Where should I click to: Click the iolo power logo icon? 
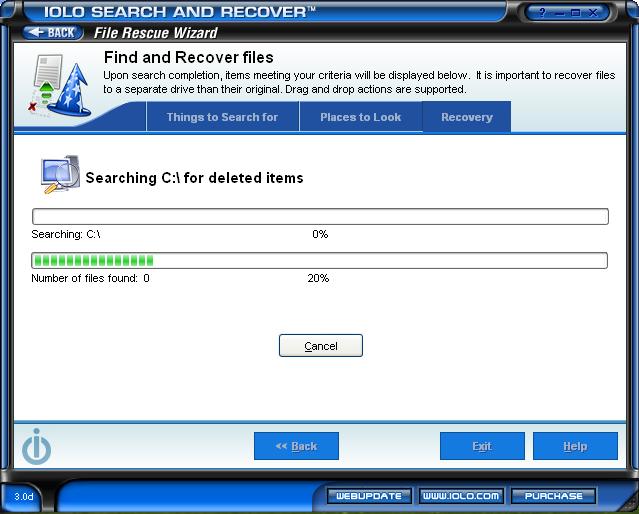pos(36,446)
